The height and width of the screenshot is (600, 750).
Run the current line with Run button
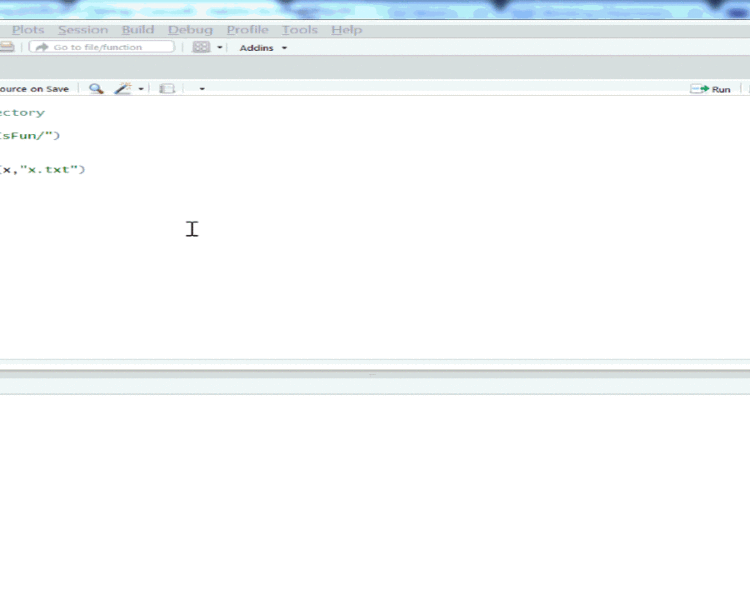710,89
